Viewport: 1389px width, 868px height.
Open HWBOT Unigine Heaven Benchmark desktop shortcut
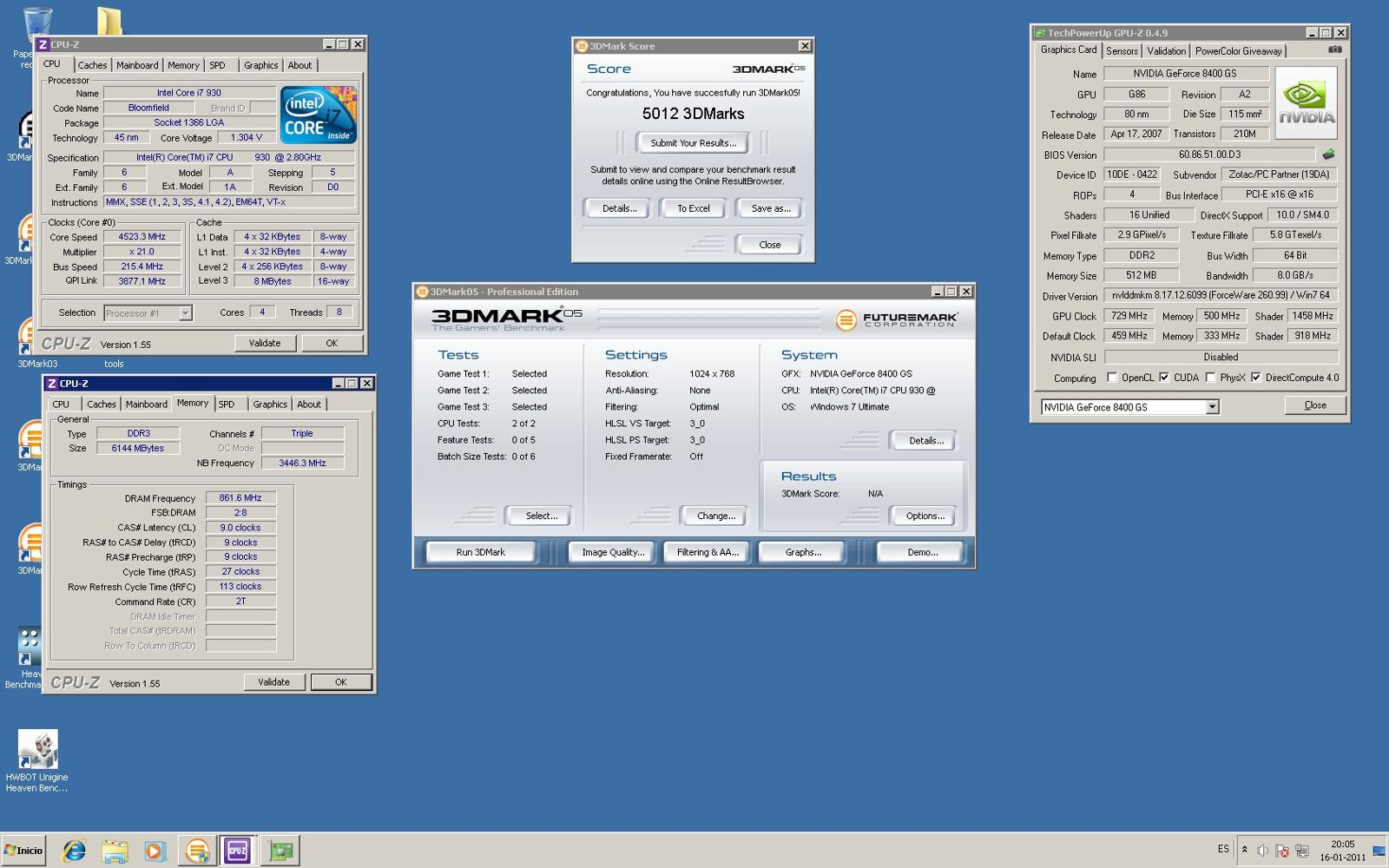[37, 761]
